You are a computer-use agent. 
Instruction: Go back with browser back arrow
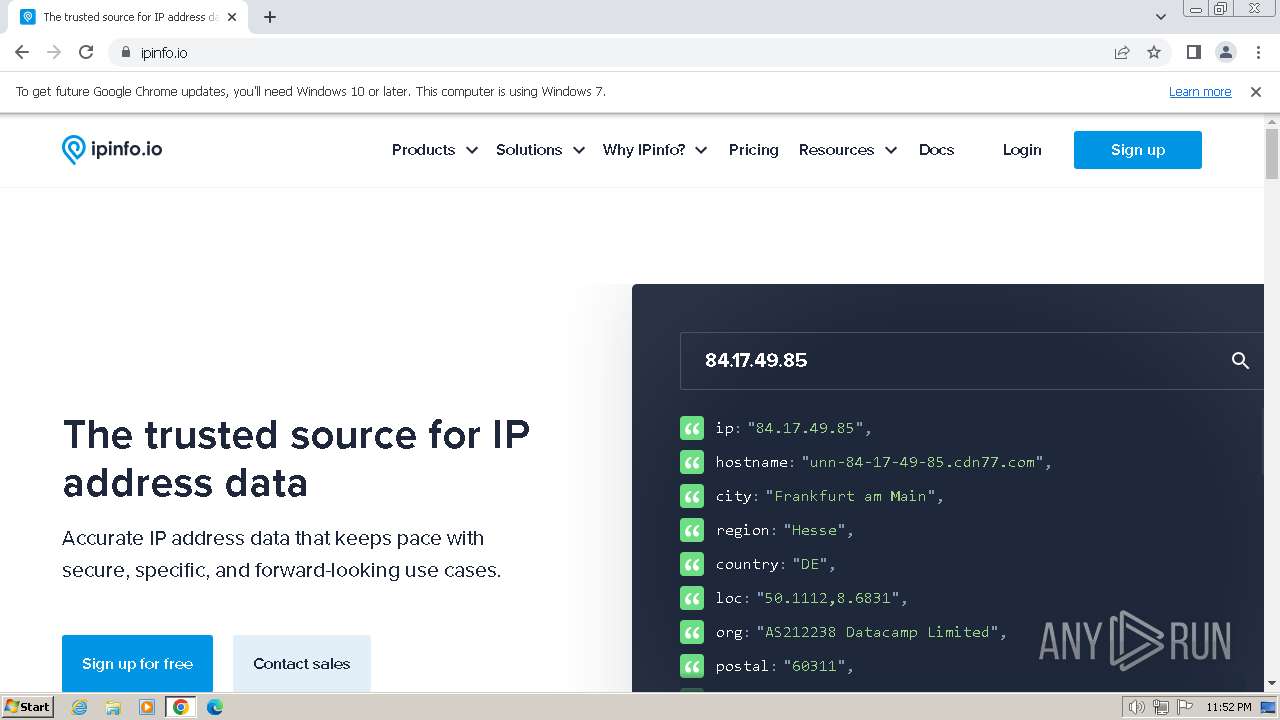22,52
